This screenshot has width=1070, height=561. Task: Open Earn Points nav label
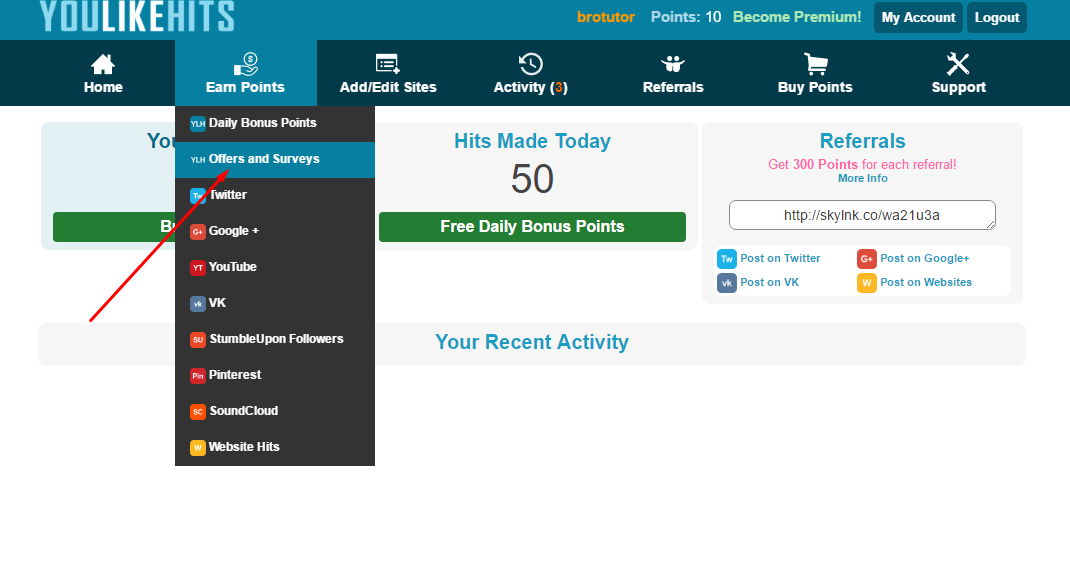click(245, 87)
